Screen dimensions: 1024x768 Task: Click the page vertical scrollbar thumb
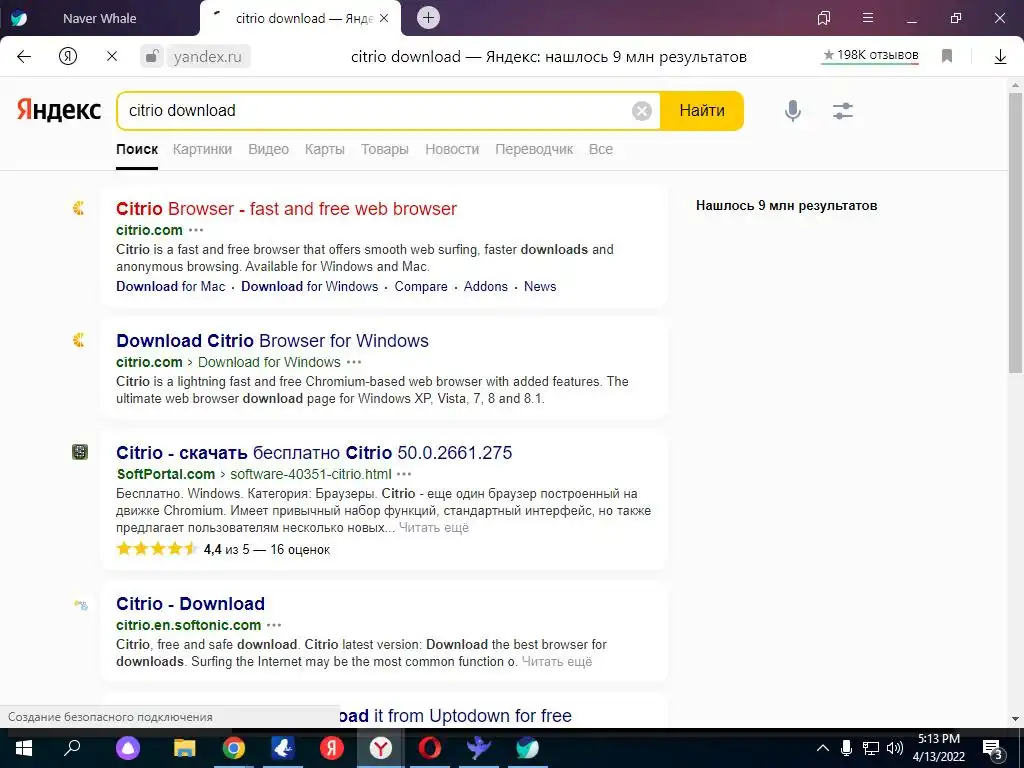tap(1016, 232)
